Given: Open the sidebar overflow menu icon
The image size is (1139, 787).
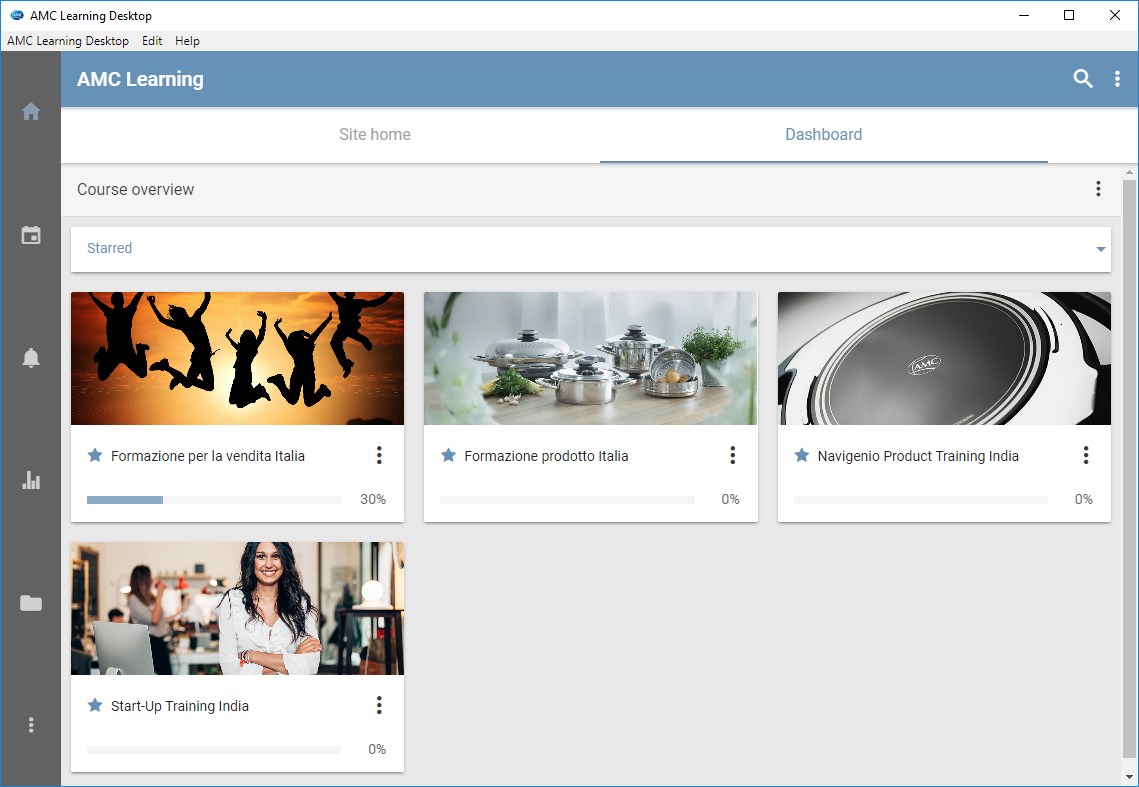Looking at the screenshot, I should [x=31, y=724].
